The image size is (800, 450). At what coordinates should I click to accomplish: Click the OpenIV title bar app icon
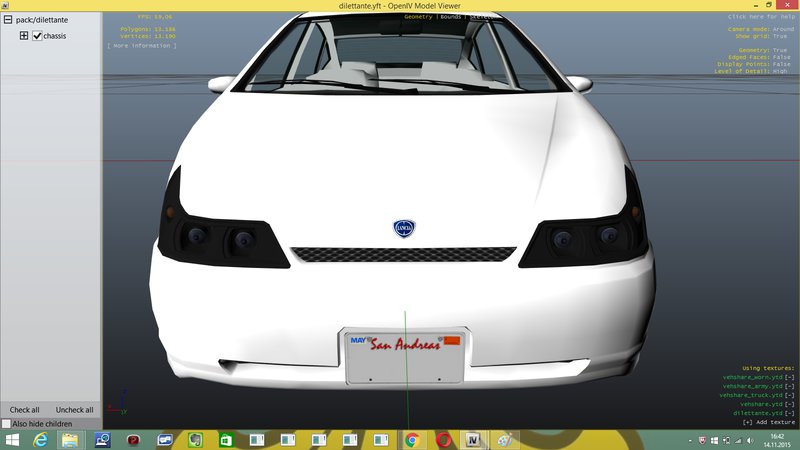[5, 5]
